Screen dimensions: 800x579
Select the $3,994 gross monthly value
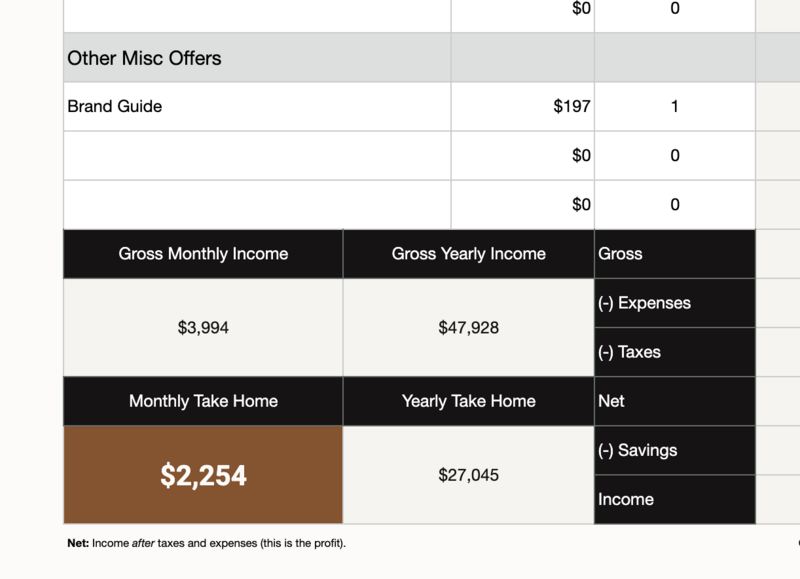[x=203, y=327]
